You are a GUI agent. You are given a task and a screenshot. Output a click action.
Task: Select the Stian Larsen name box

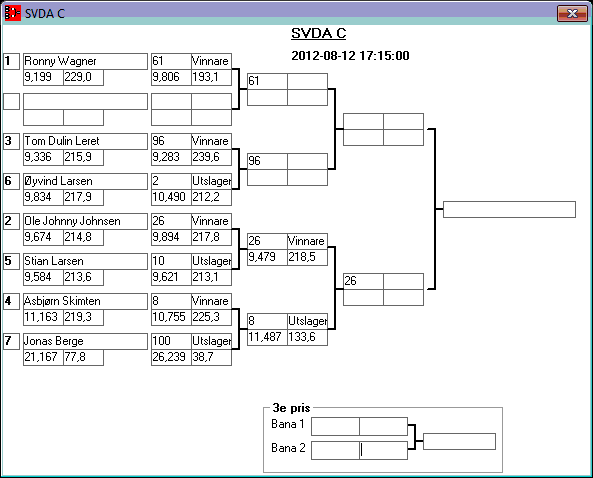click(85, 261)
